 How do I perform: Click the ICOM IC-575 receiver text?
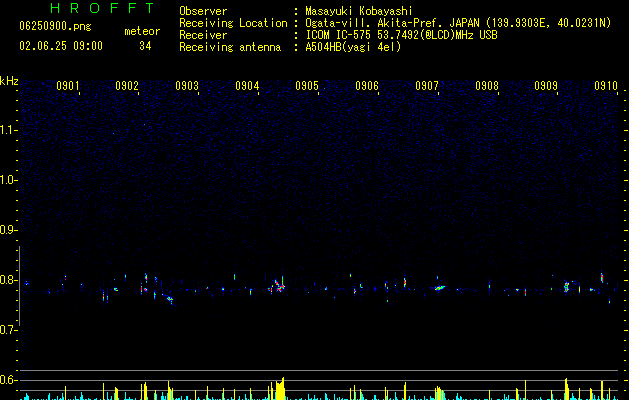coord(401,35)
